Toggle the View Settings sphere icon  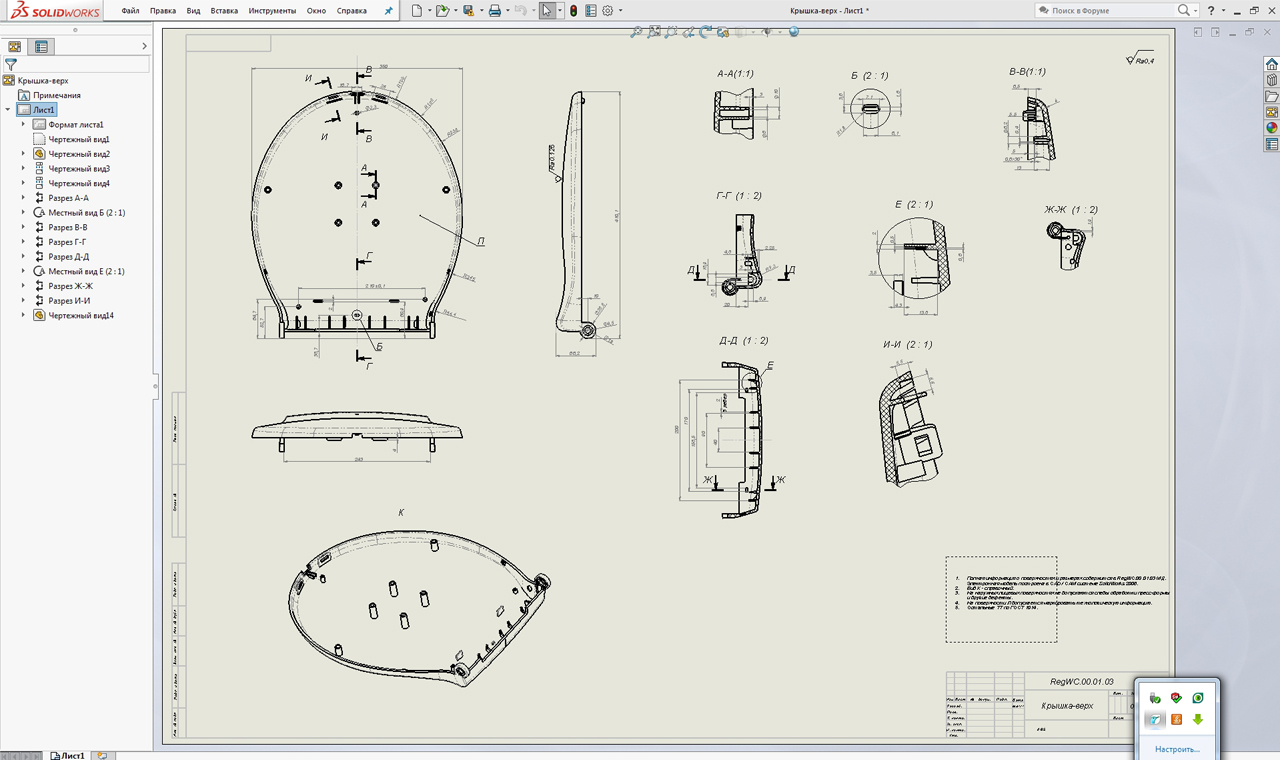click(793, 33)
